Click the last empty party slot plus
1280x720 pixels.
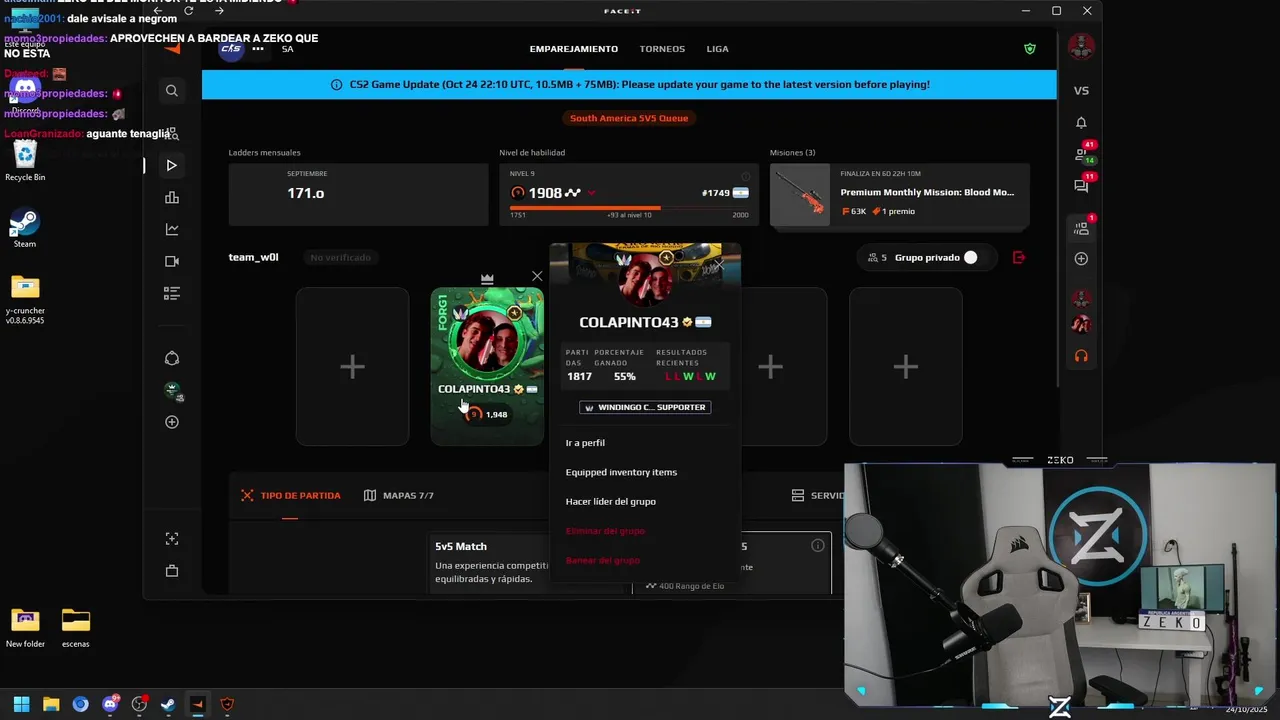(906, 367)
